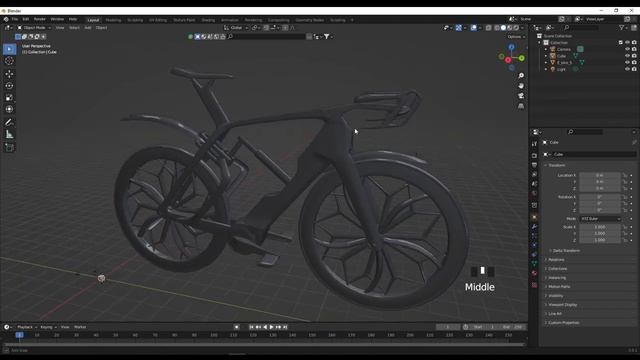640x360 pixels.
Task: Hide Camera in outliner with eye
Action: pos(627,49)
